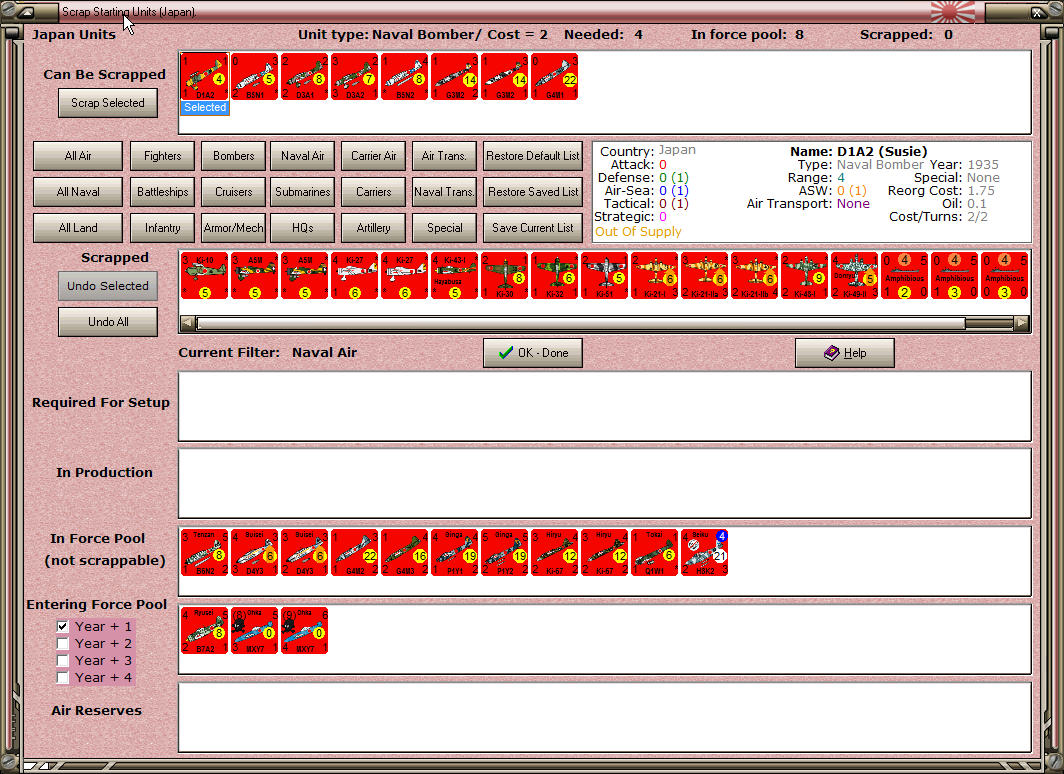Screen dimensions: 1064x774
Task: Save Current List of scrapped units
Action: point(533,228)
